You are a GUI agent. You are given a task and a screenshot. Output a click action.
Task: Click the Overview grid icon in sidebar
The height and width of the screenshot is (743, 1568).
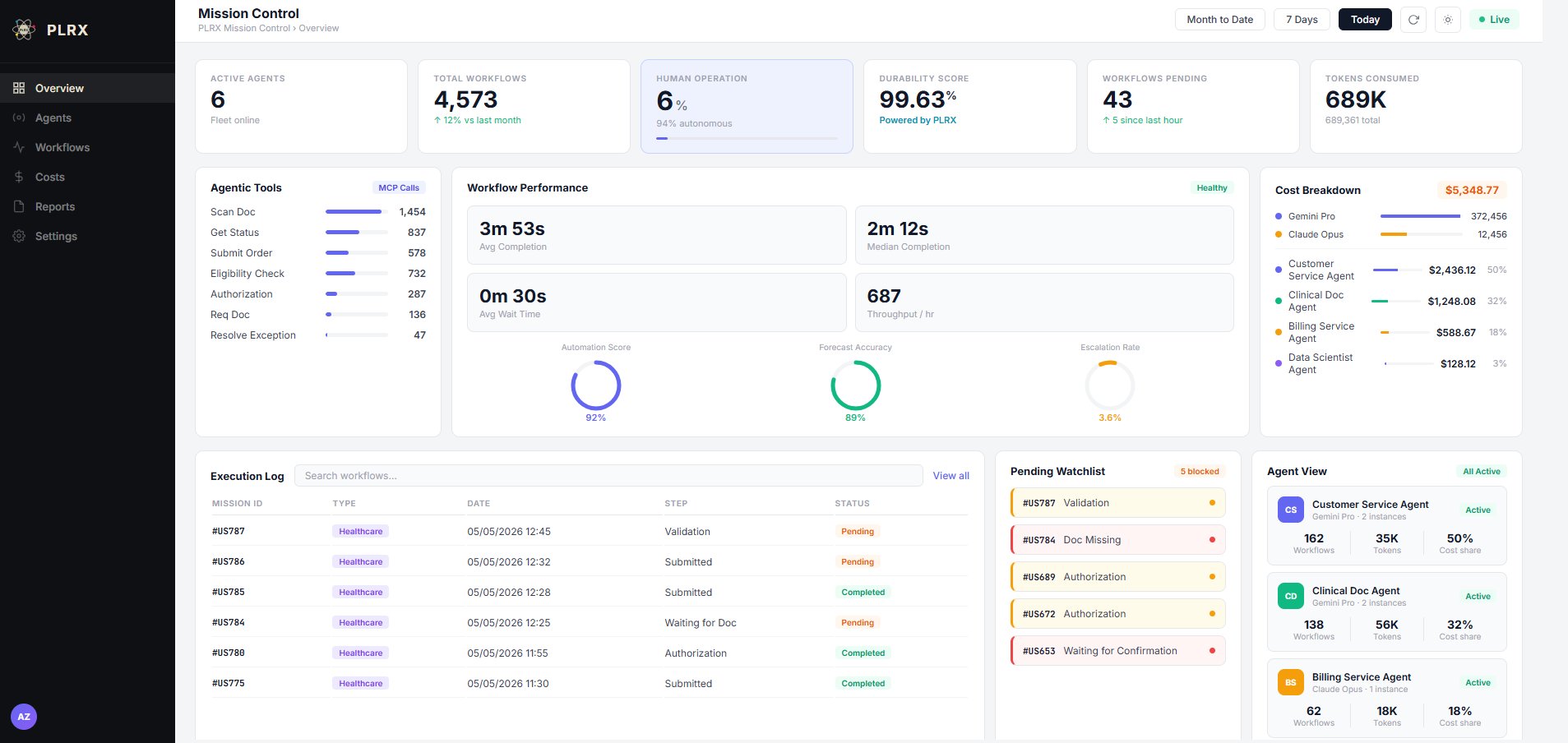click(19, 88)
